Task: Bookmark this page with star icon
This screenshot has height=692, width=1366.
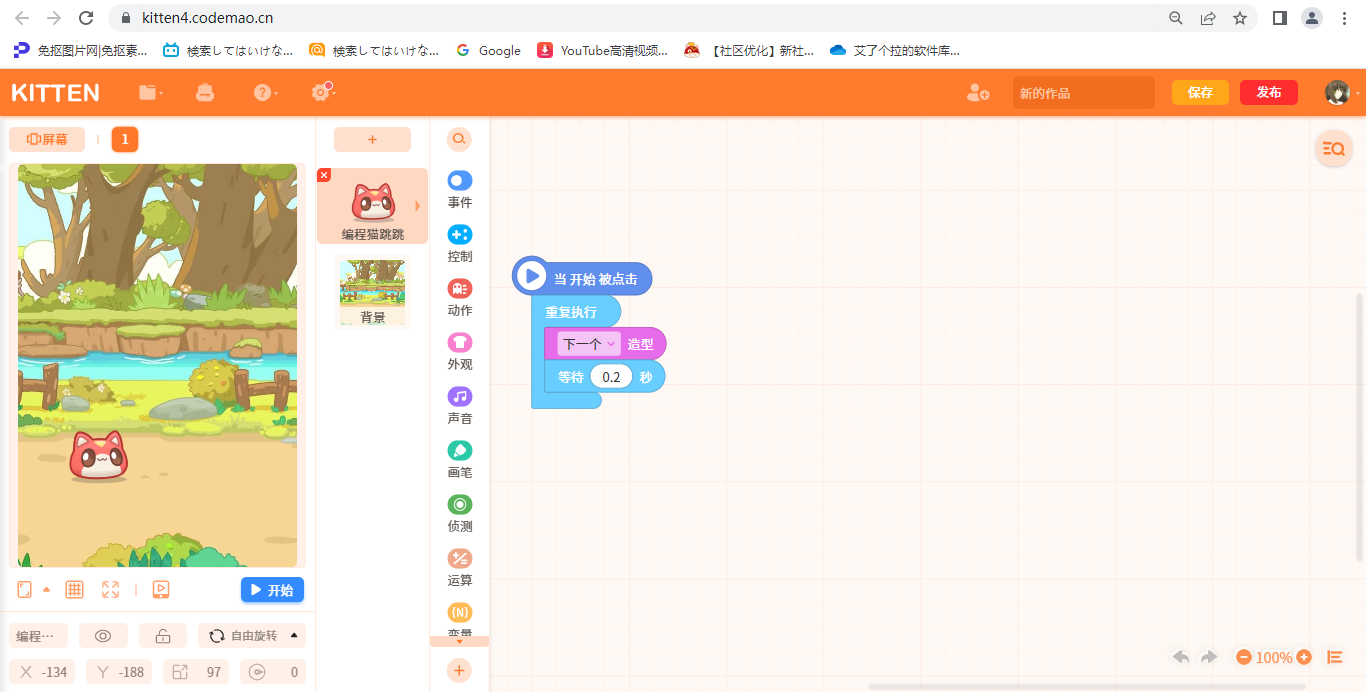Action: click(x=1240, y=18)
